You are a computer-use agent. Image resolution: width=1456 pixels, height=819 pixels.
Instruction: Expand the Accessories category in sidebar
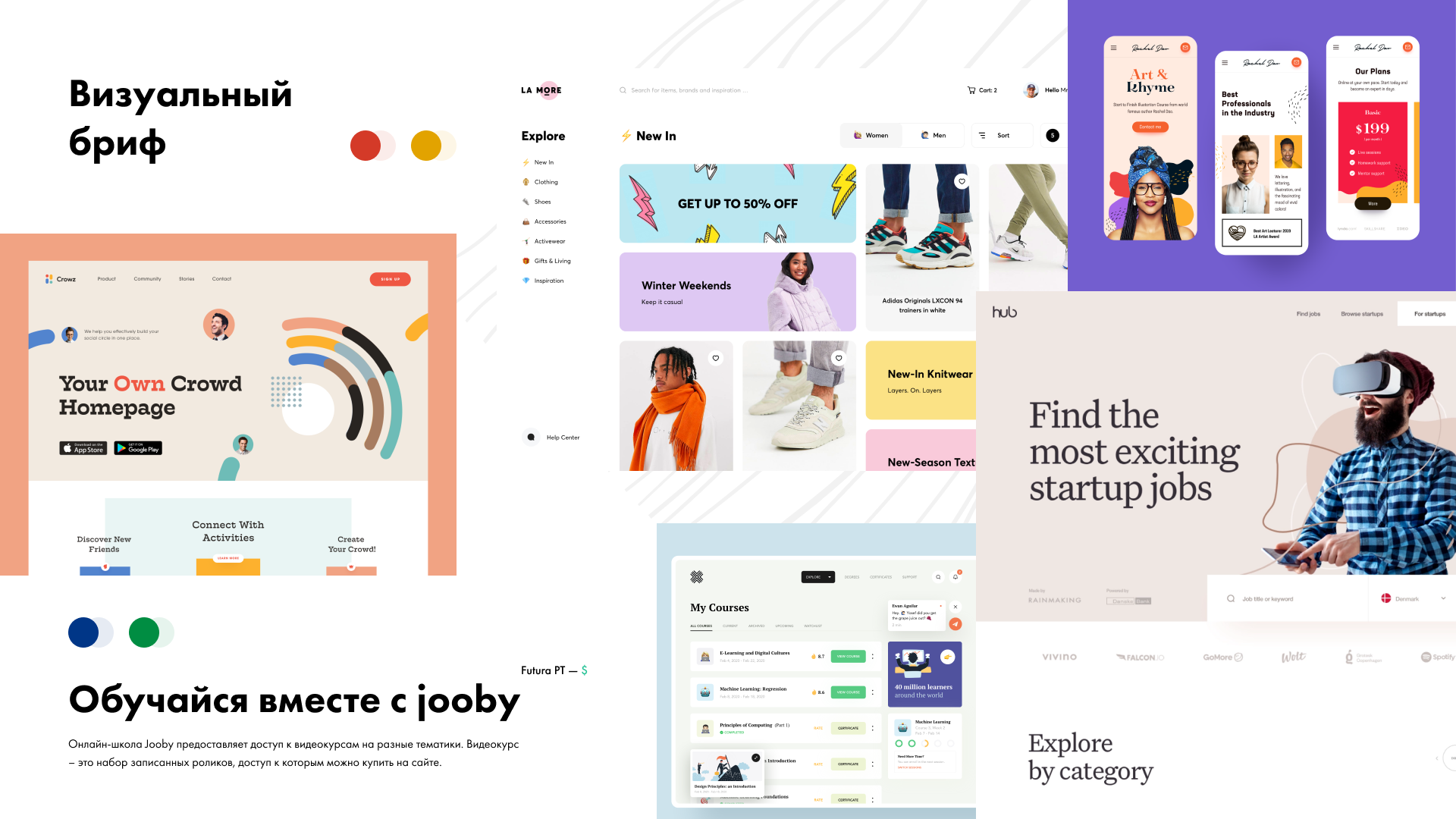pos(550,221)
